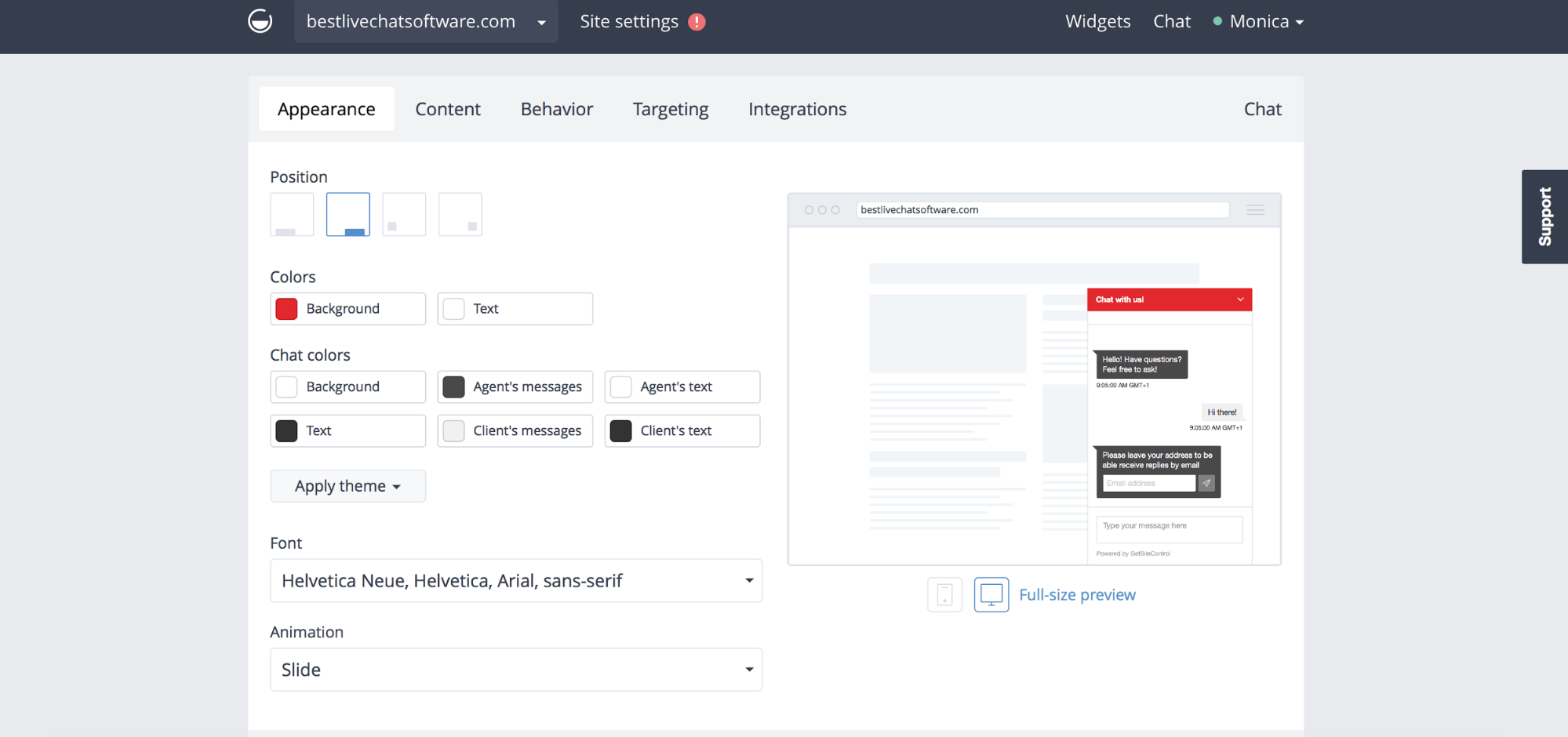Click the red warning icon beside Site settings
Screen dimensions: 1568x737
click(x=697, y=22)
